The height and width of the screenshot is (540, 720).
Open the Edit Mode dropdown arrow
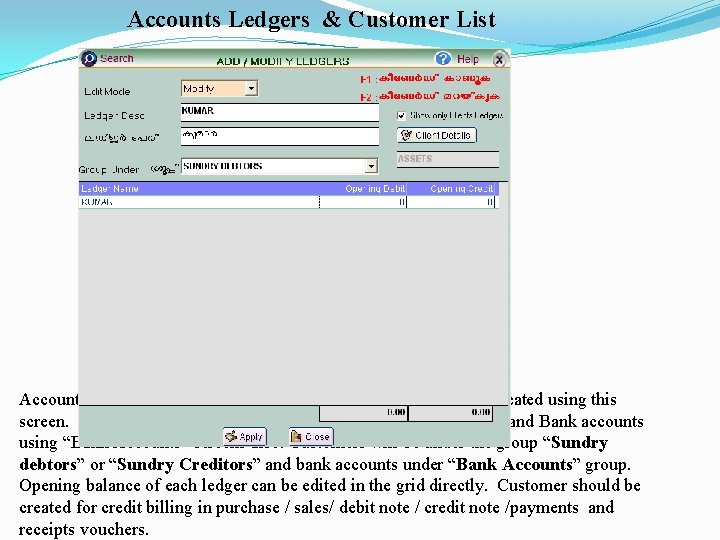tap(251, 88)
